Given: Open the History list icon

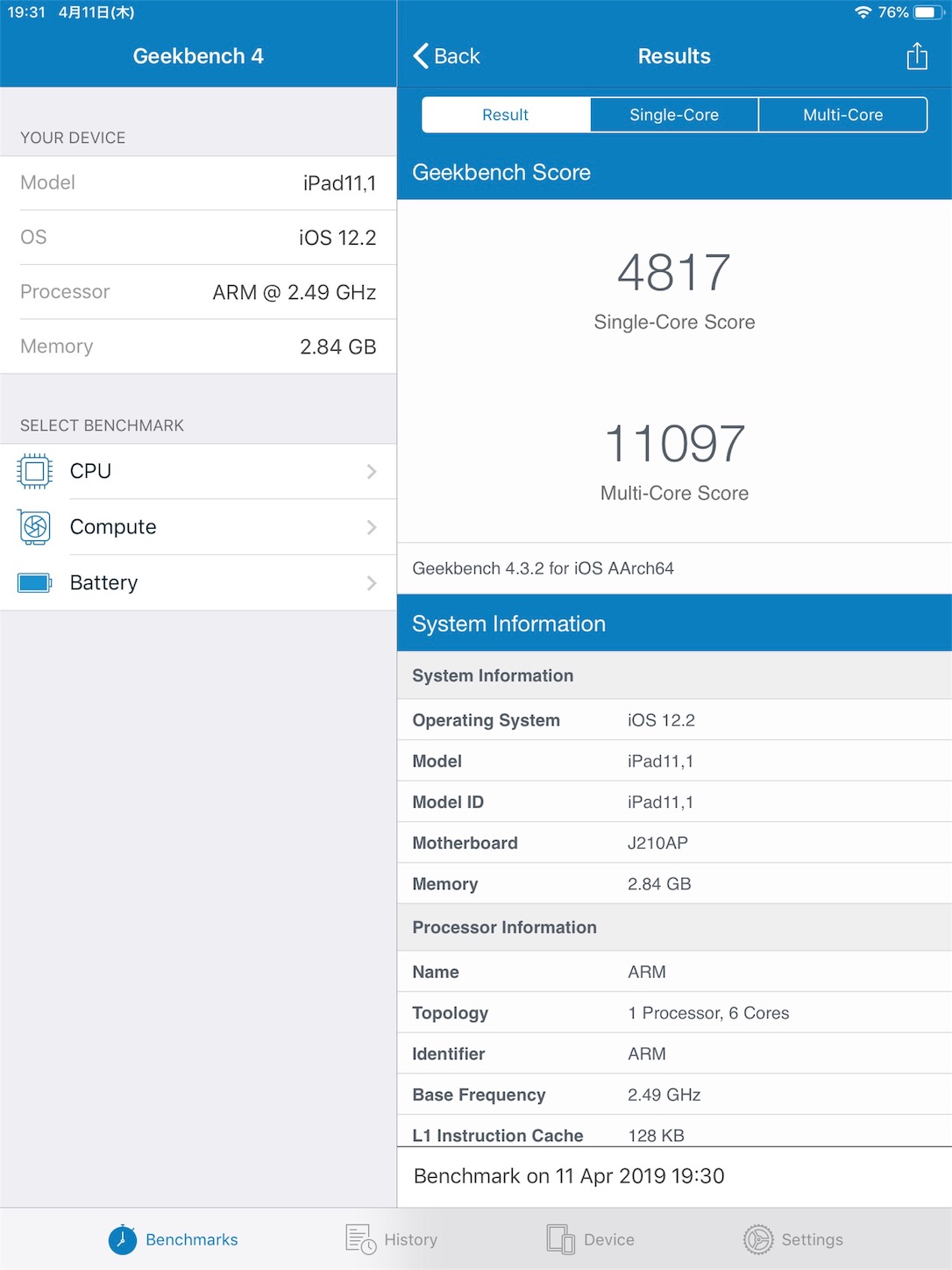Looking at the screenshot, I should click(x=360, y=1239).
